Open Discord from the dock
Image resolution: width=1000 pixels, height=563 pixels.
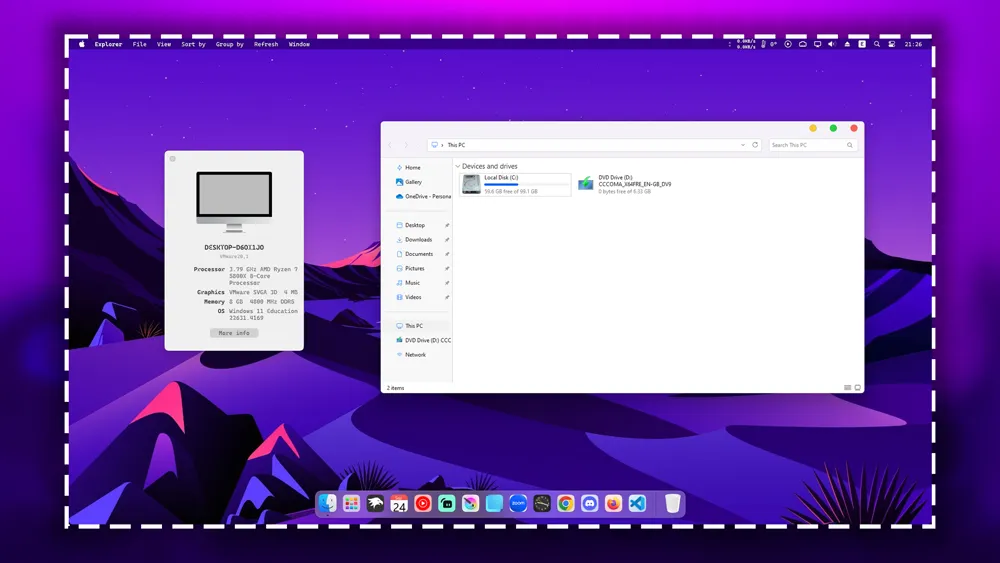[x=590, y=504]
